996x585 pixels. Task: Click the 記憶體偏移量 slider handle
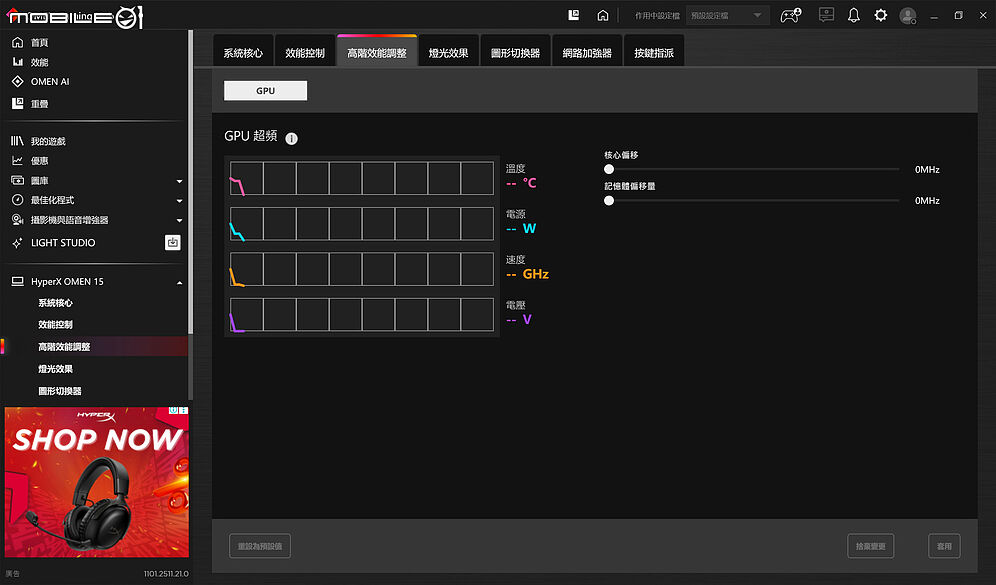[609, 201]
